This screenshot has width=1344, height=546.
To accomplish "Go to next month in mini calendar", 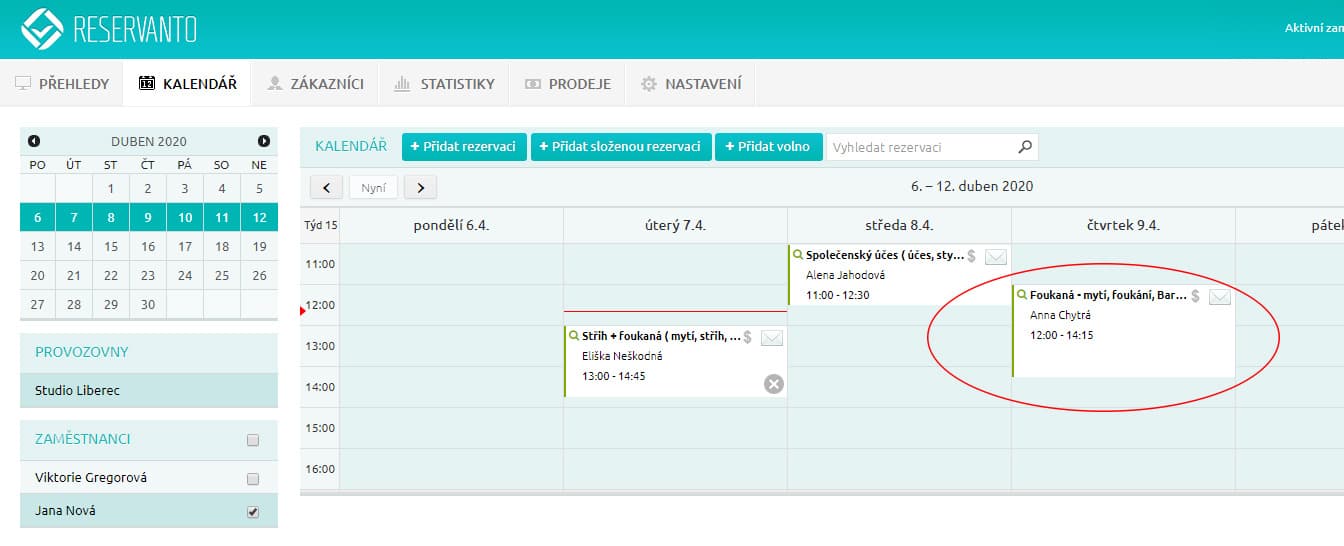I will pyautogui.click(x=264, y=142).
